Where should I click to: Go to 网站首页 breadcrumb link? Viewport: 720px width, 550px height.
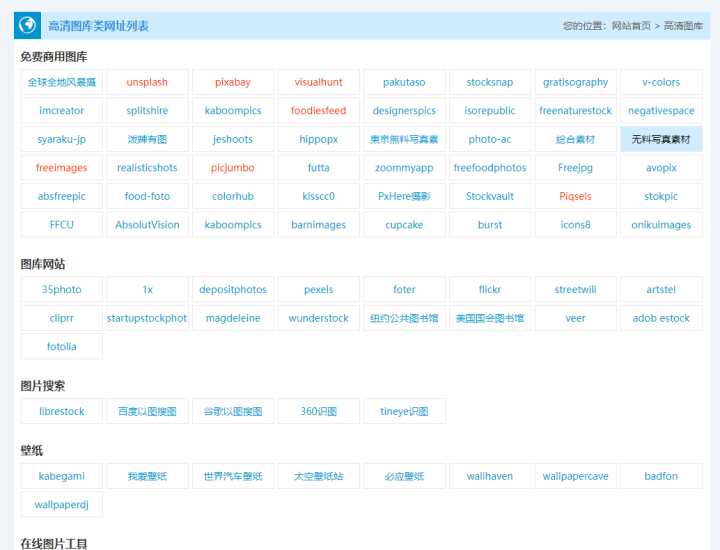tap(630, 26)
